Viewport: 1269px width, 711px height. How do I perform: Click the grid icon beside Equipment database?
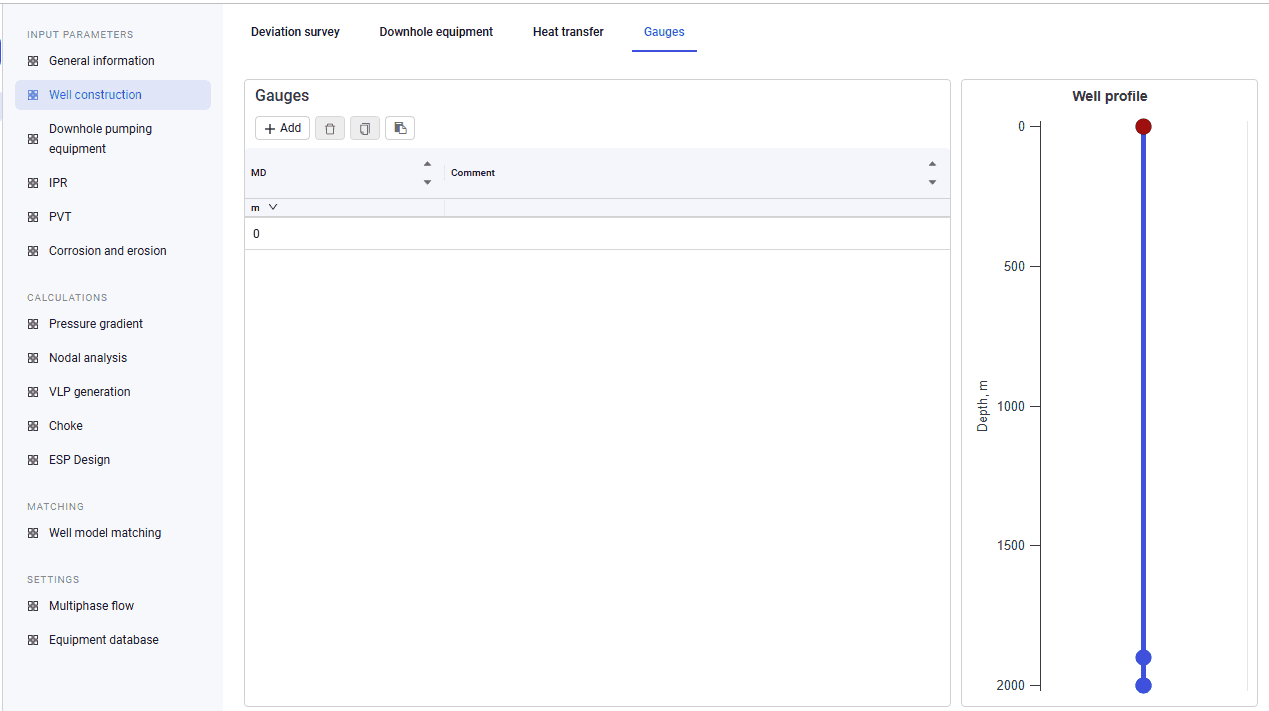[33, 640]
